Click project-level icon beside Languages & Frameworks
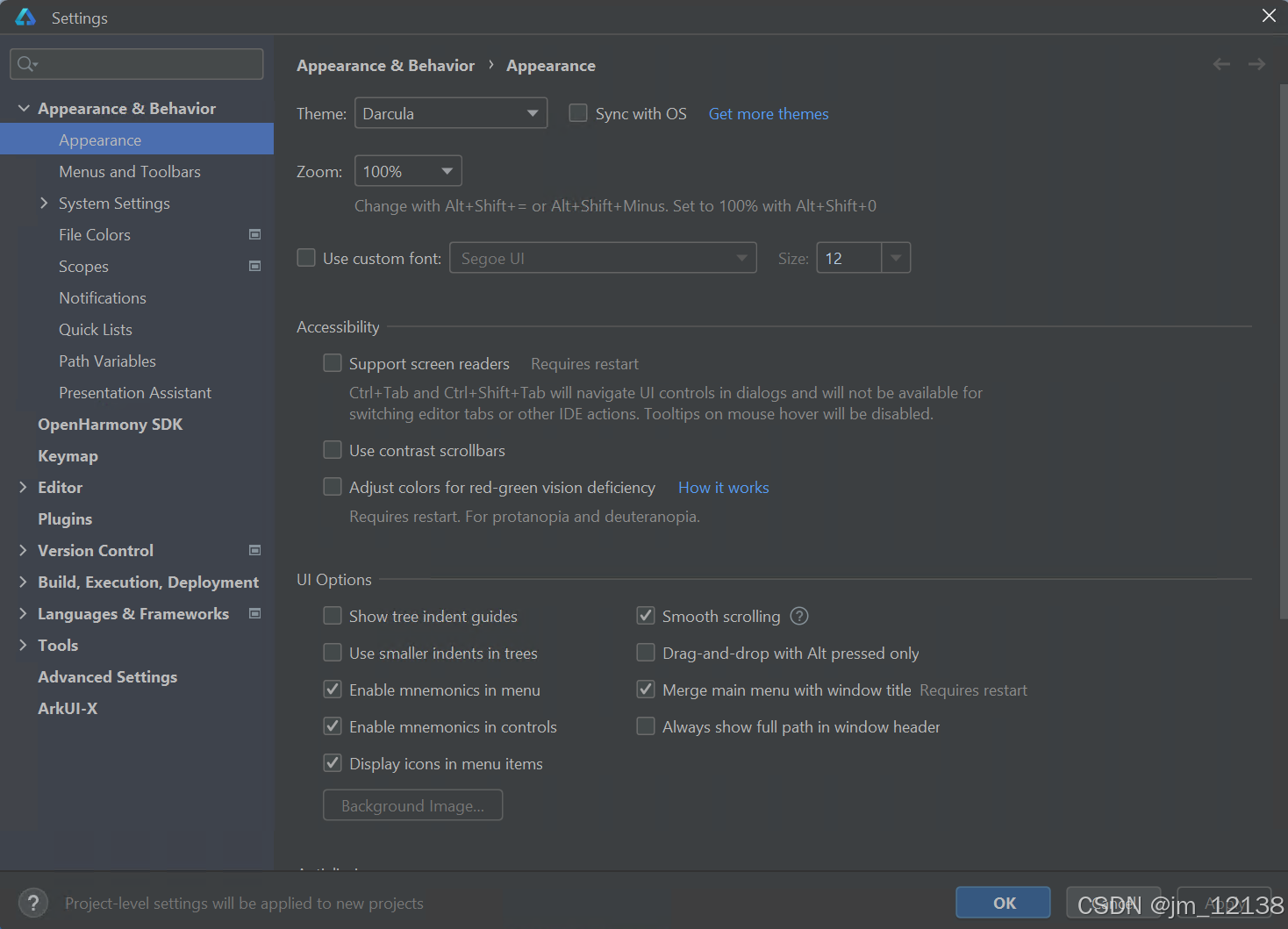Viewport: 1288px width, 929px height. [255, 613]
